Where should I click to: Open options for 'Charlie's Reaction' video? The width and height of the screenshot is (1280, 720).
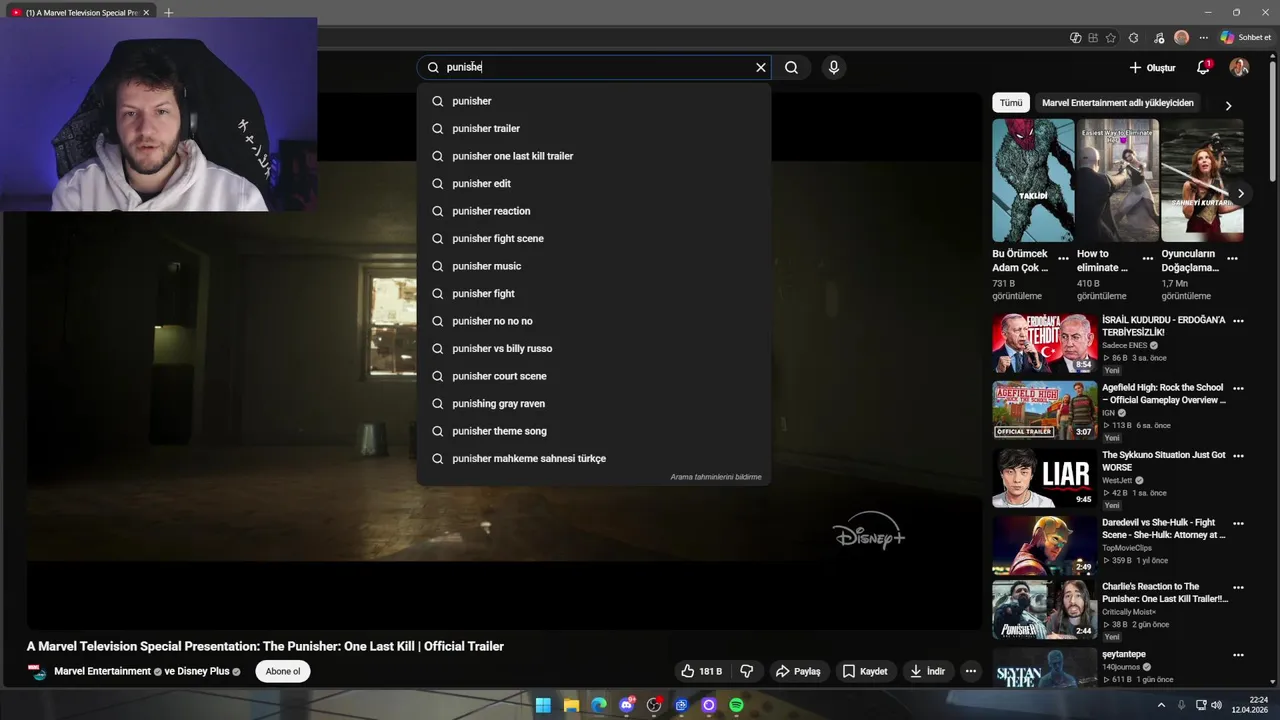pyautogui.click(x=1238, y=588)
